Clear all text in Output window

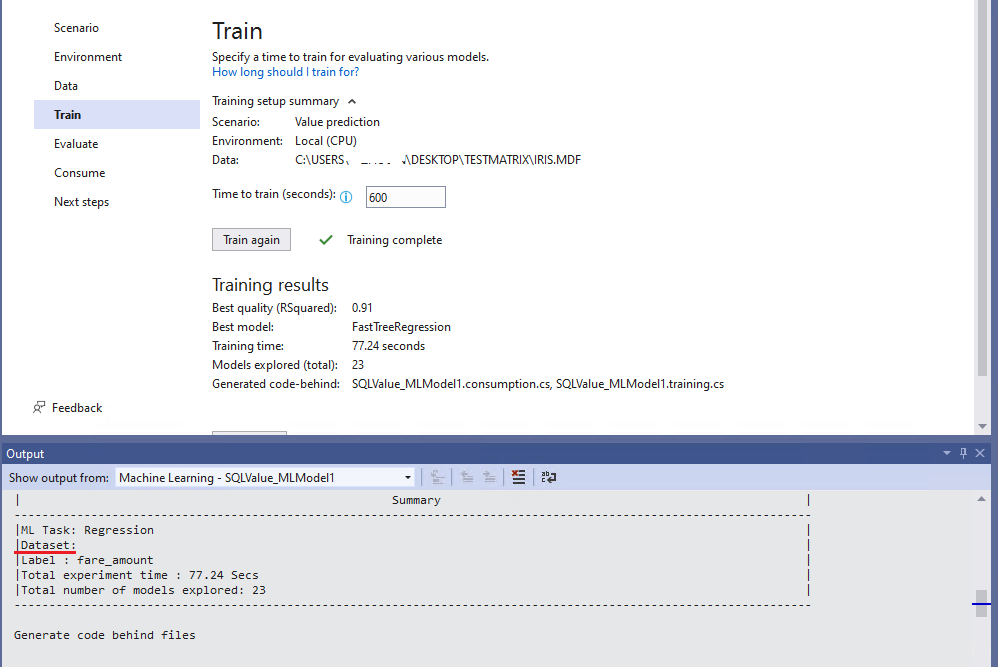pyautogui.click(x=518, y=477)
